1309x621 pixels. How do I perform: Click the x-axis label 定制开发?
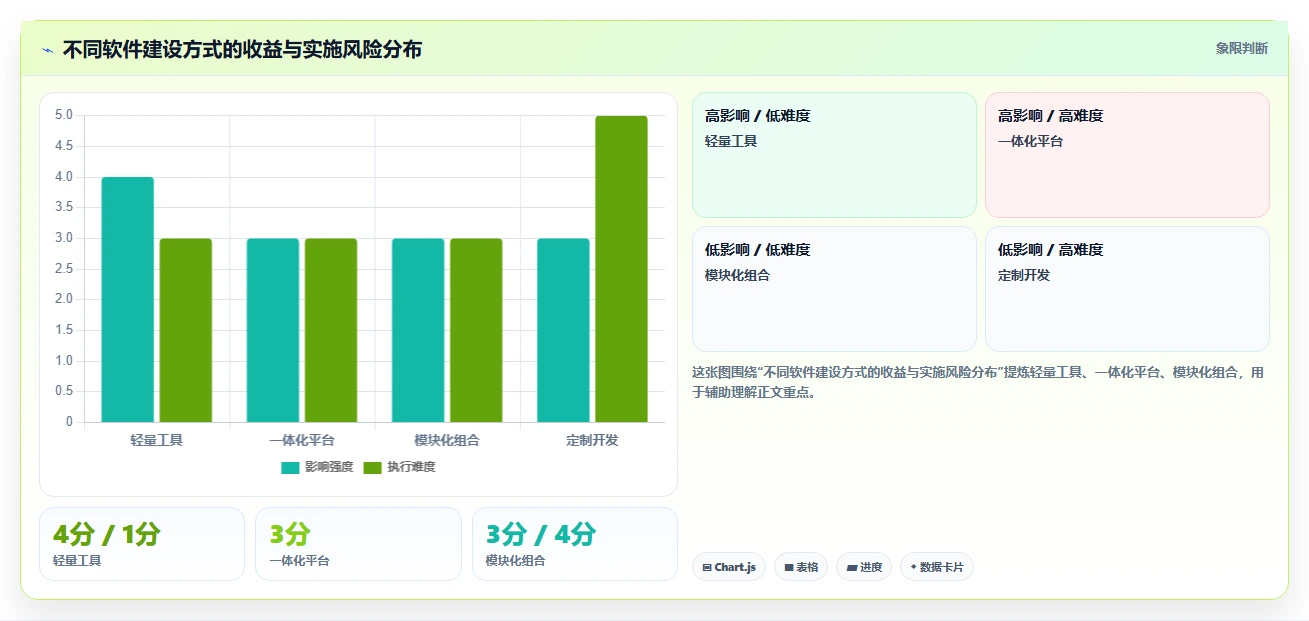pyautogui.click(x=592, y=440)
